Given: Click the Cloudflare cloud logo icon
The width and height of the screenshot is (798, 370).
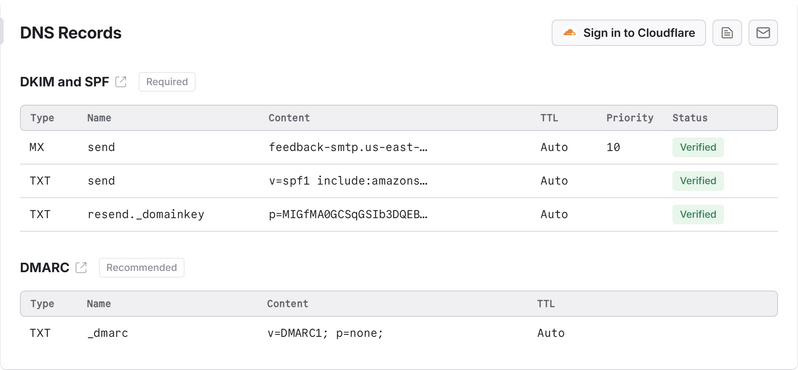Looking at the screenshot, I should pyautogui.click(x=569, y=33).
